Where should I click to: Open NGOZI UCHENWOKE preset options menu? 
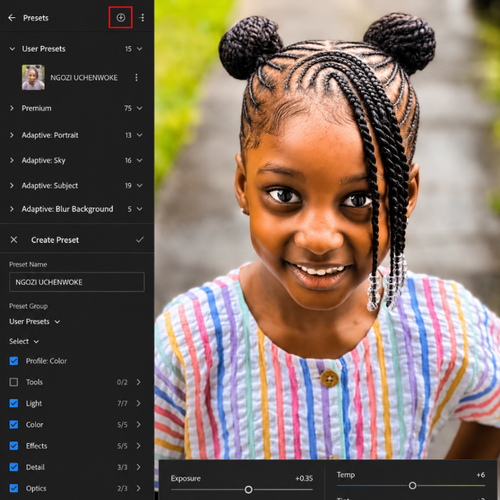(x=136, y=77)
